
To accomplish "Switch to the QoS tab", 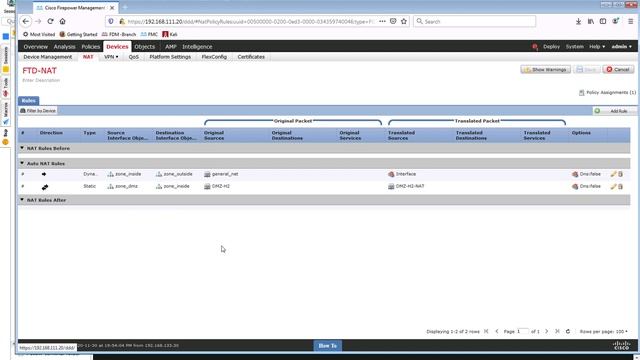I will pyautogui.click(x=134, y=57).
